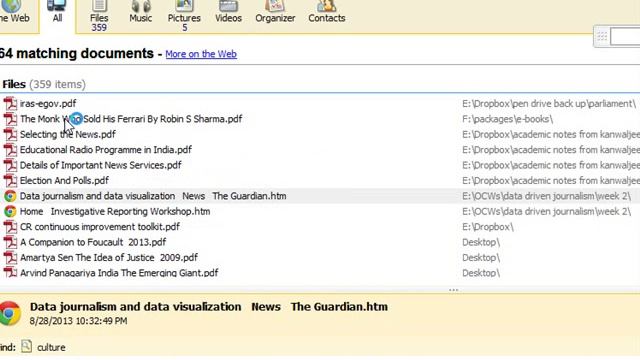Viewport: 640px width, 360px height.
Task: Click PDF icon beside Arvind Panagariya India Emerging Giant
Action: coord(10,272)
